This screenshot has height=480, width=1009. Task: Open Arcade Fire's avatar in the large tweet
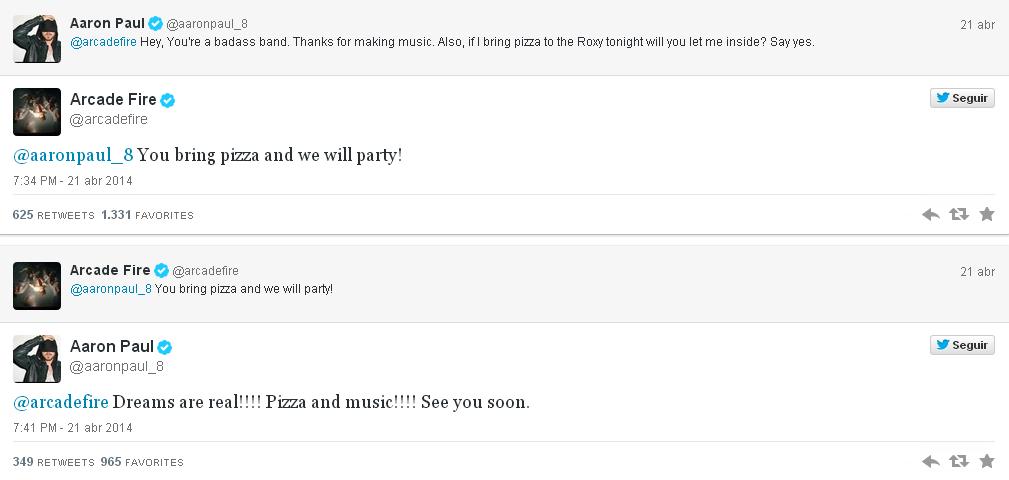pos(37,111)
